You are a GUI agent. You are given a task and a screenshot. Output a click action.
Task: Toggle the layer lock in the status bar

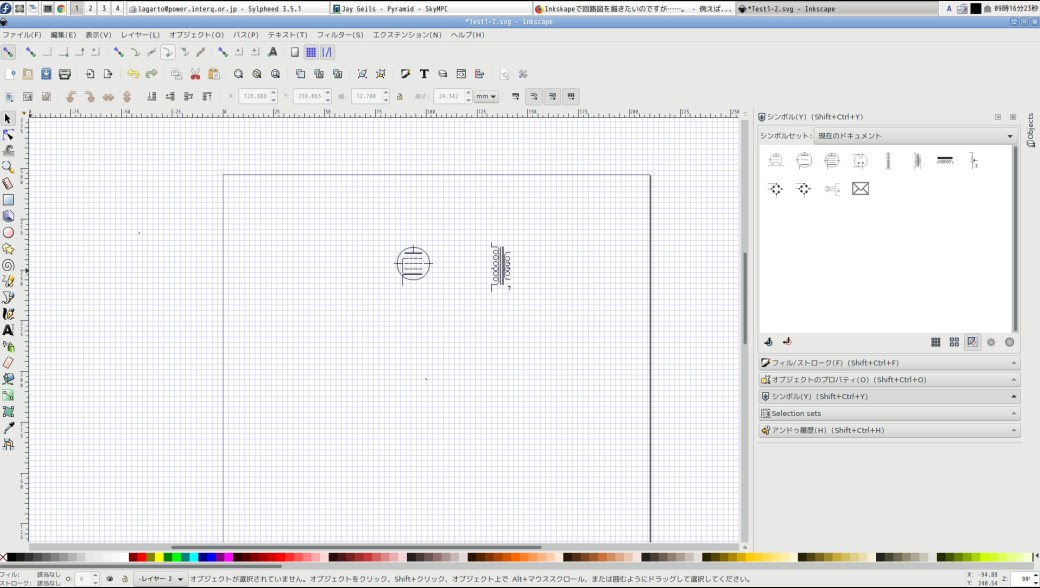pyautogui.click(x=124, y=577)
